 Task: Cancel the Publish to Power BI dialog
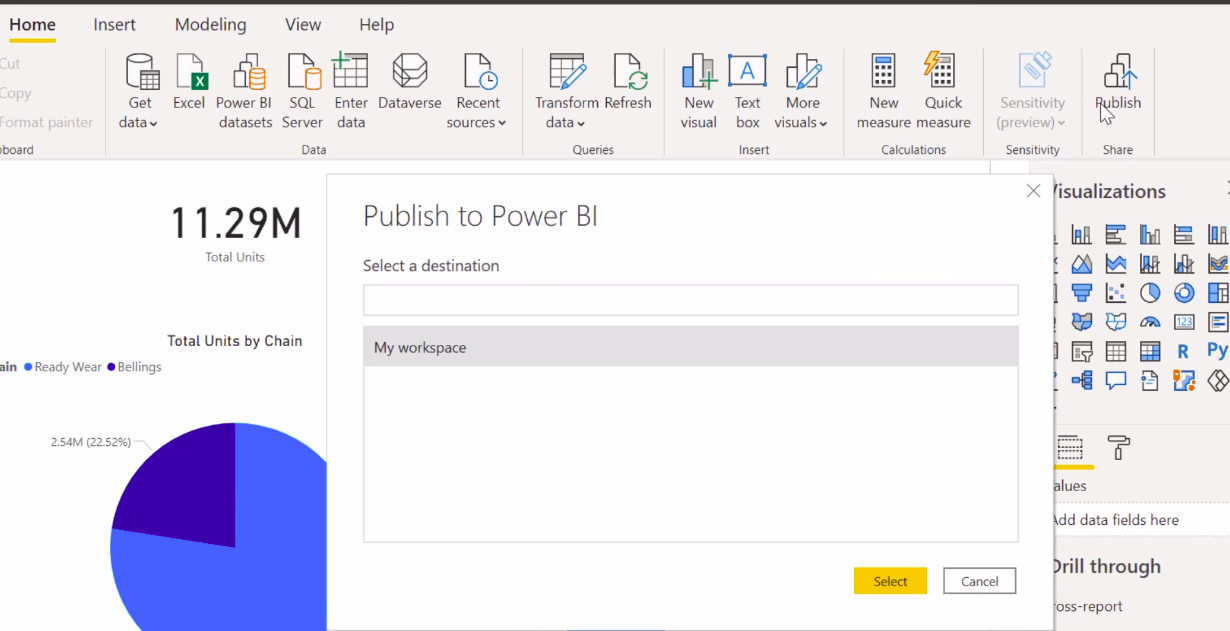[x=979, y=581]
